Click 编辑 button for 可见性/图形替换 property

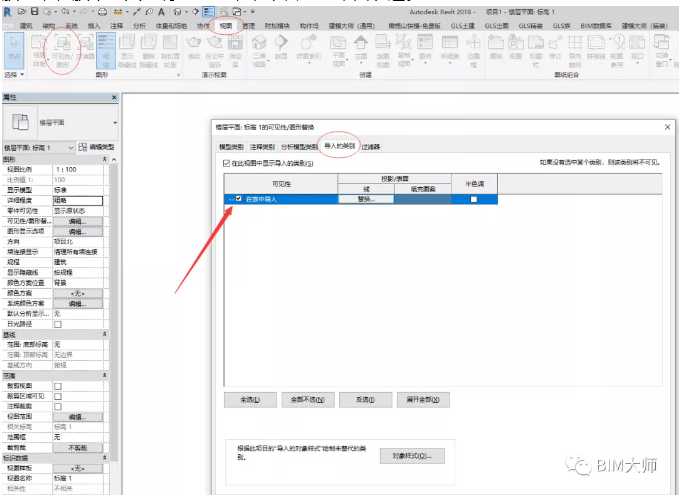point(78,221)
